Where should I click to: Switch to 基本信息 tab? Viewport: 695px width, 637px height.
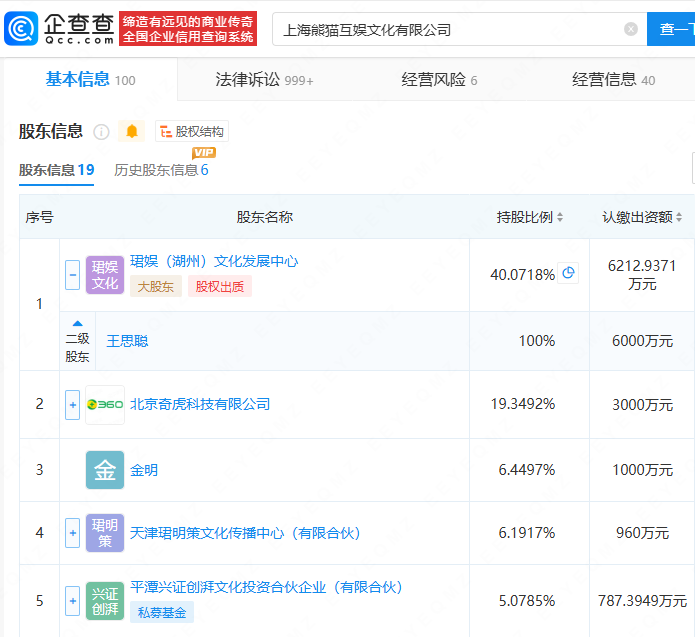click(90, 79)
